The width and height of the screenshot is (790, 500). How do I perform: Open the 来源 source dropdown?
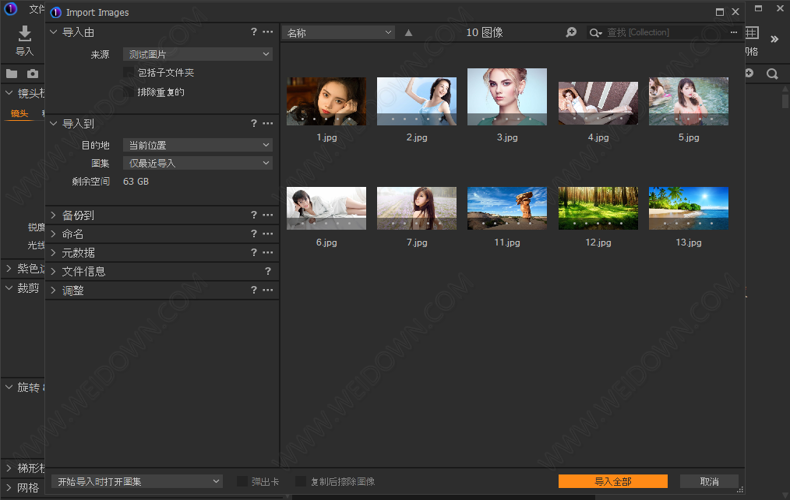[x=198, y=54]
